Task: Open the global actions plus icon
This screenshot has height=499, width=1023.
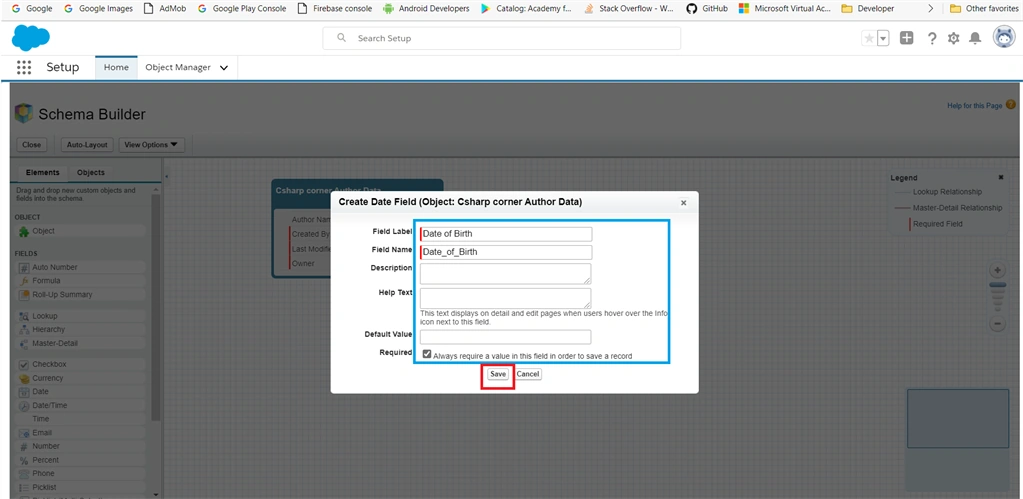Action: tap(906, 38)
